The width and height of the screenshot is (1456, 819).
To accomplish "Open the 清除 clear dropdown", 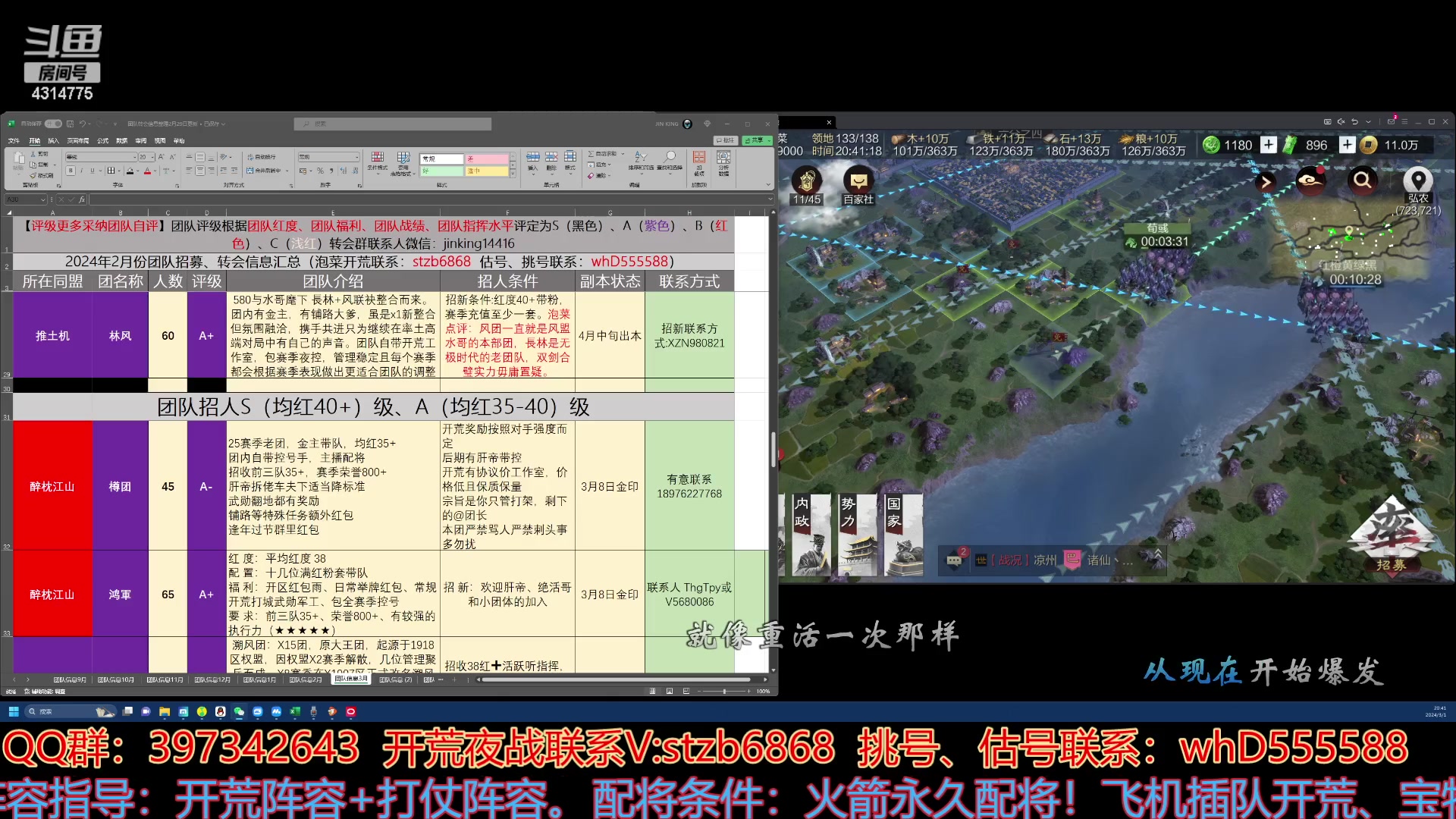I will [x=598, y=175].
